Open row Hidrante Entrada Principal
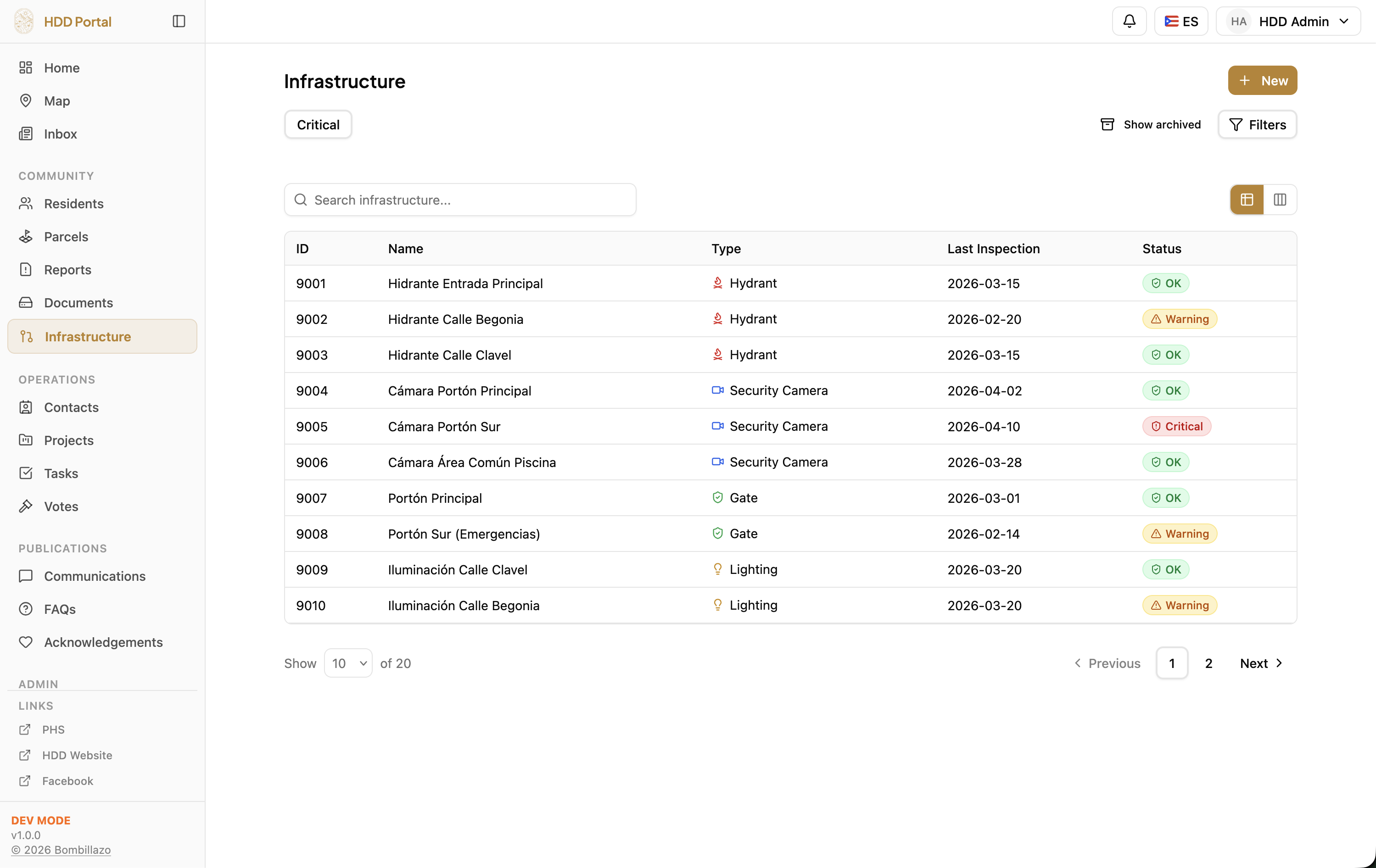The image size is (1376, 868). tap(791, 283)
